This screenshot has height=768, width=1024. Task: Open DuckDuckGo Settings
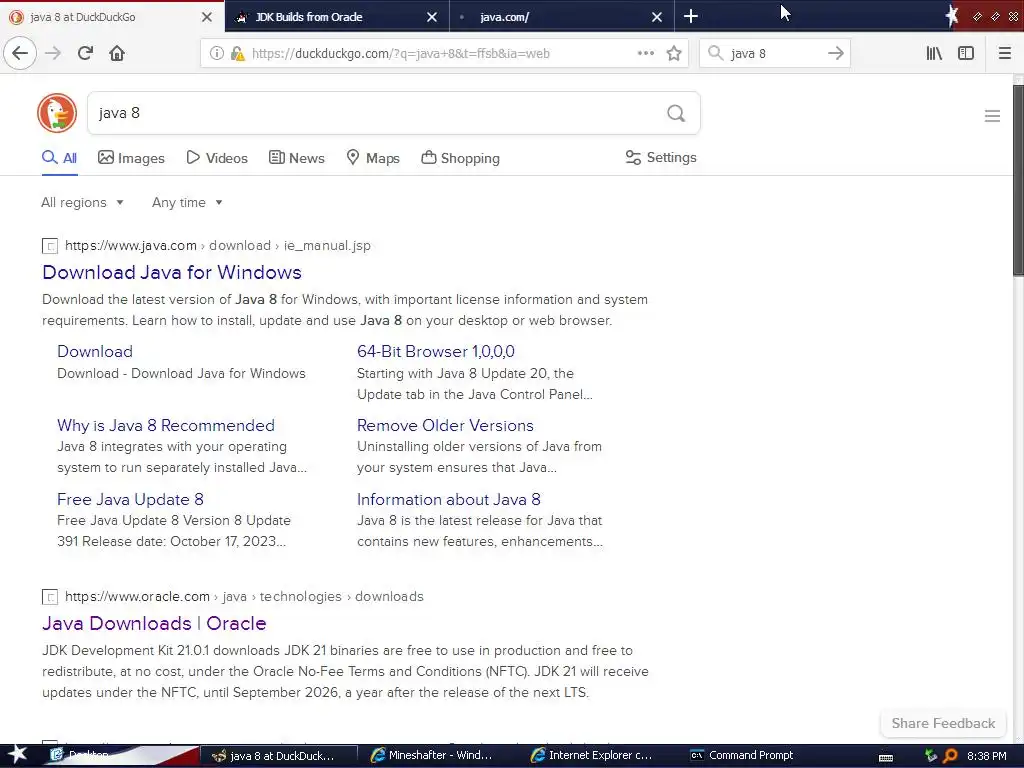tap(661, 157)
